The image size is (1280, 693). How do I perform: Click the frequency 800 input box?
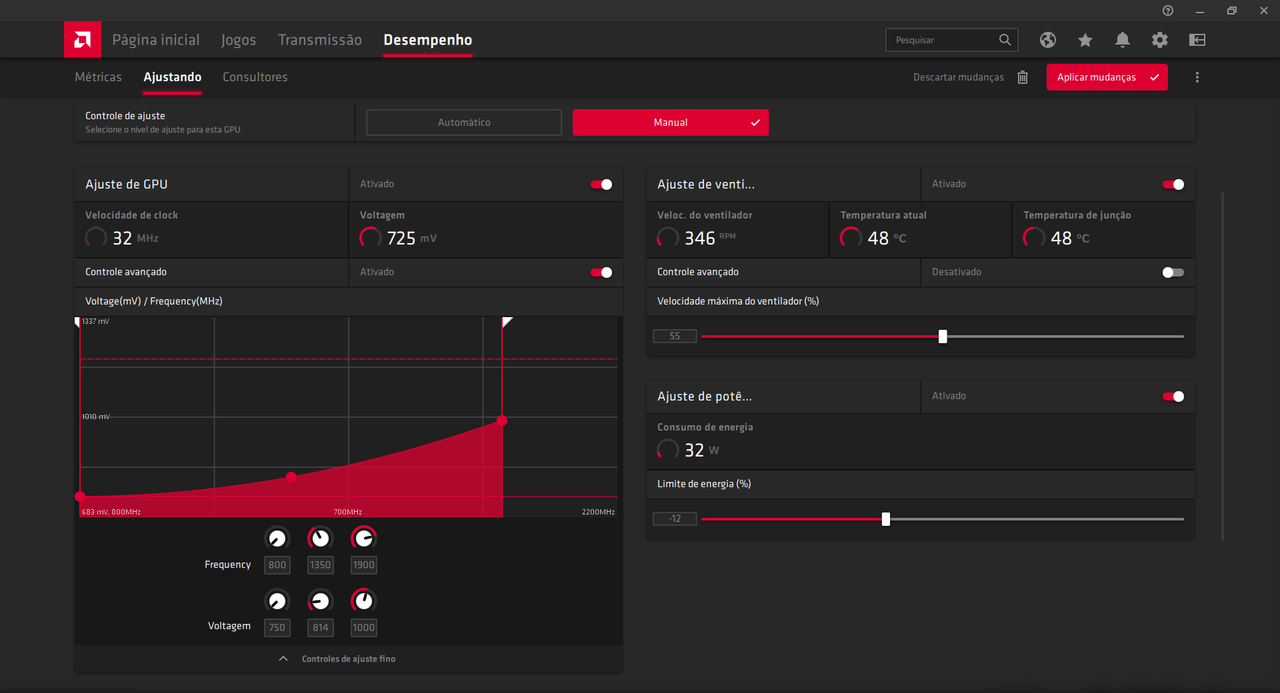[277, 565]
